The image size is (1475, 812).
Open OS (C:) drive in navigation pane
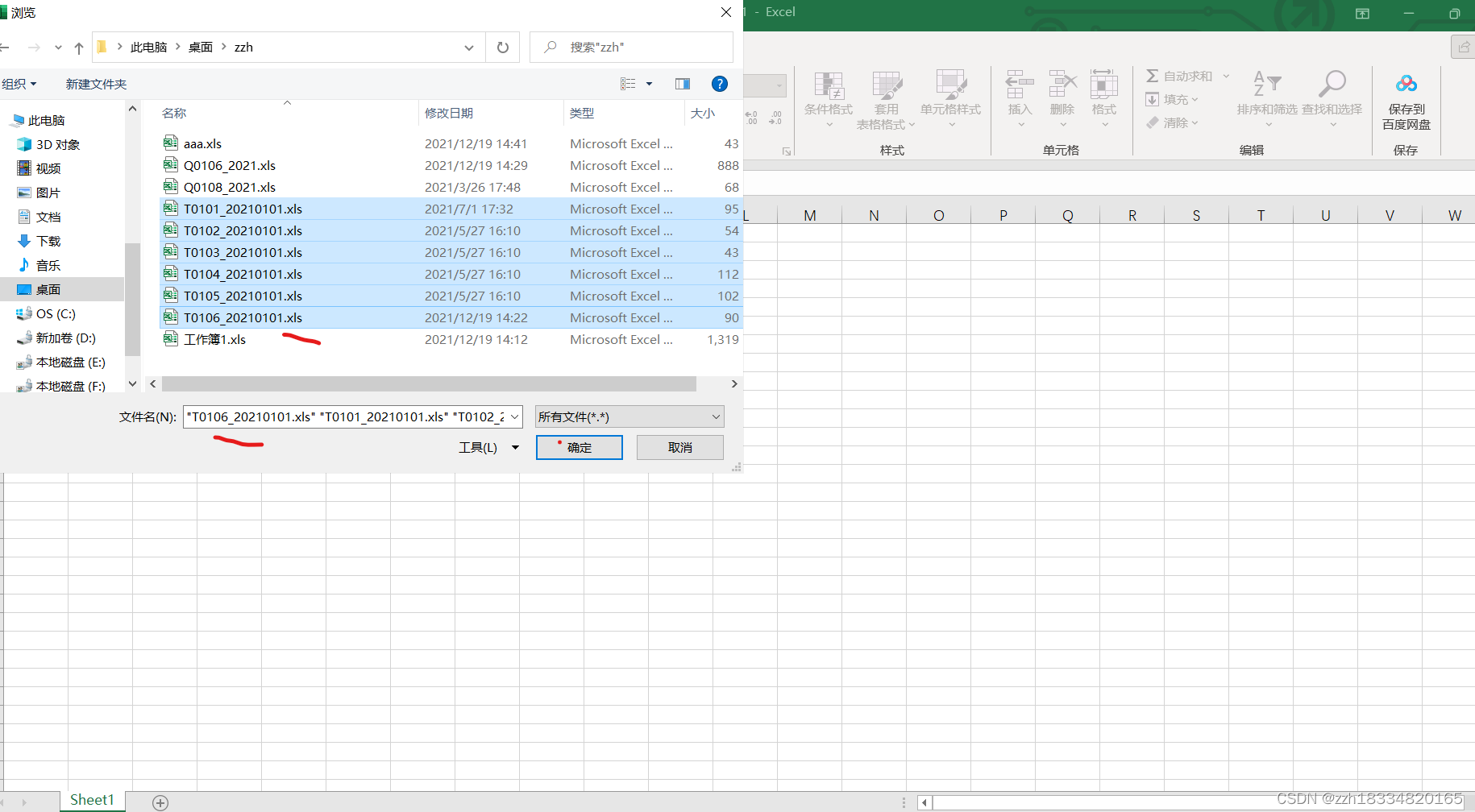[x=56, y=313]
